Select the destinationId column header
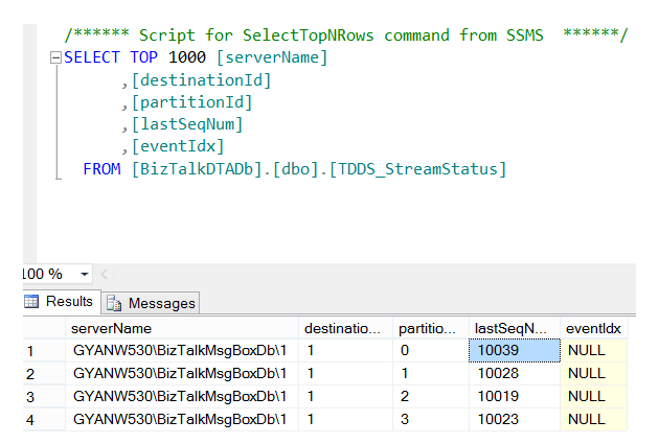 (x=346, y=328)
